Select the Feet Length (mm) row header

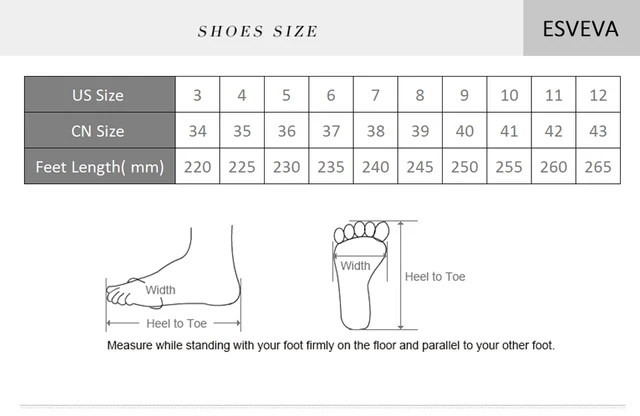(100, 166)
